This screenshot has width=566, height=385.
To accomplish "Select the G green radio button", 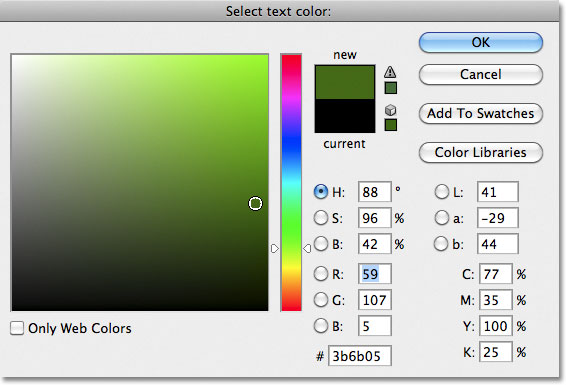I will tap(321, 299).
